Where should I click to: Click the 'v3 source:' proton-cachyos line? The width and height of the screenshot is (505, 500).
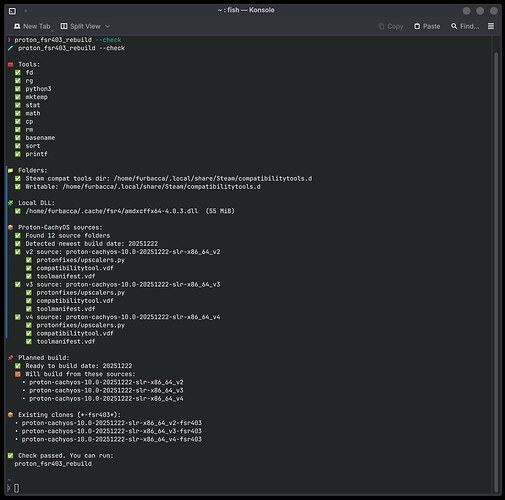(123, 284)
